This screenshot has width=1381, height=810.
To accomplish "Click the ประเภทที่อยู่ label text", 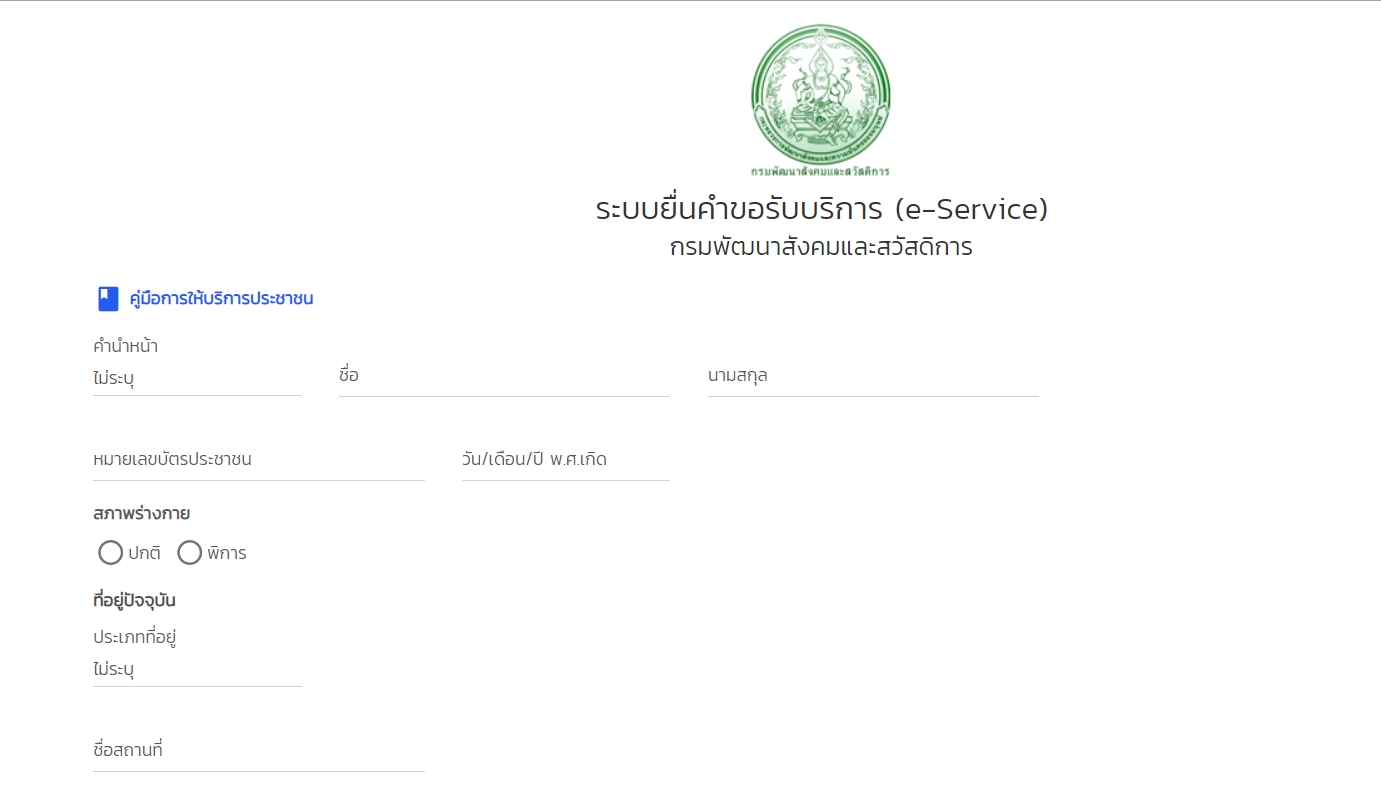I will tap(134, 638).
